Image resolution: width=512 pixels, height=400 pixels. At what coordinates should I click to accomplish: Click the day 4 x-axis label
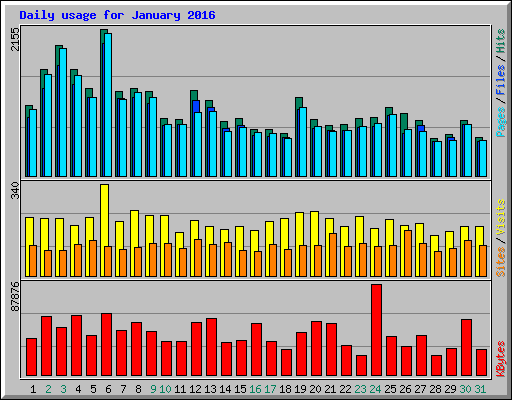(x=78, y=389)
